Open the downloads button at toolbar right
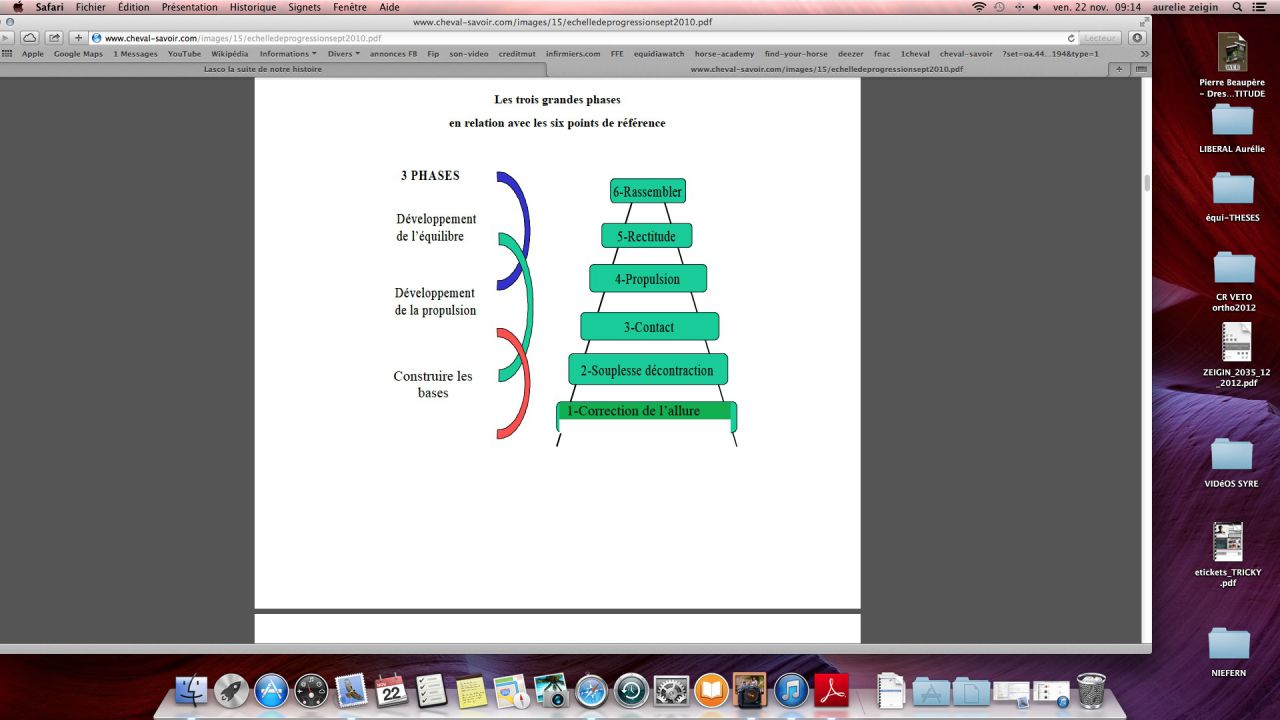Image resolution: width=1280 pixels, height=720 pixels. [x=1137, y=38]
